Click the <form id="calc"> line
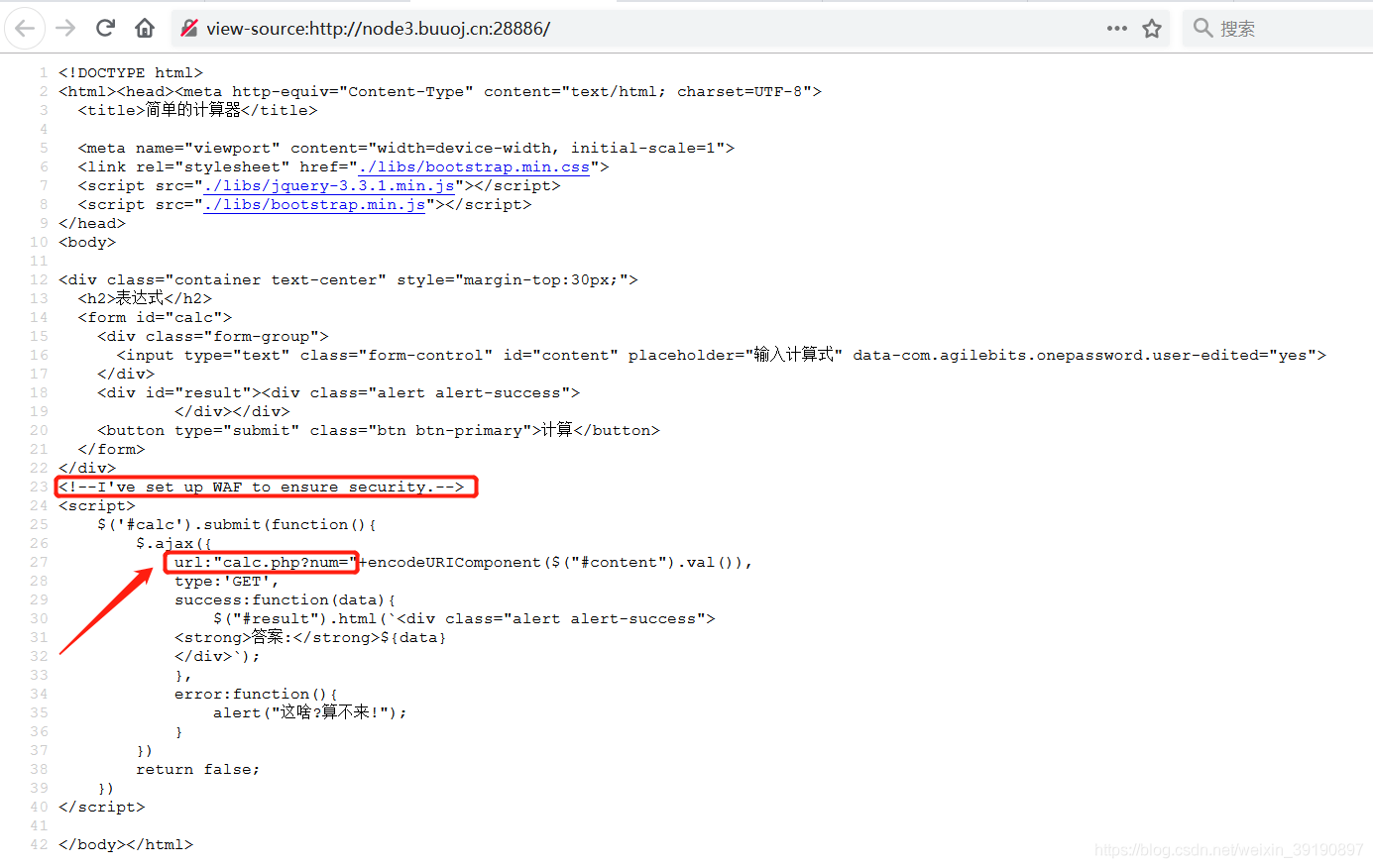 155,317
